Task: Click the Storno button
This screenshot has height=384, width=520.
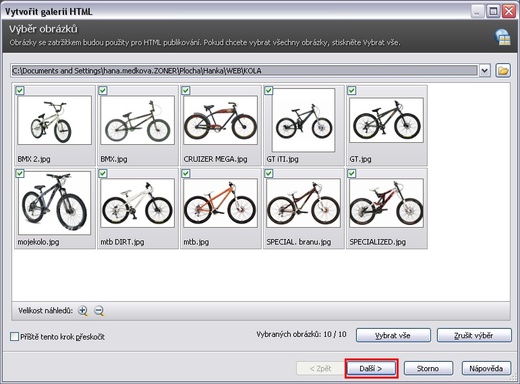Action: (x=428, y=368)
